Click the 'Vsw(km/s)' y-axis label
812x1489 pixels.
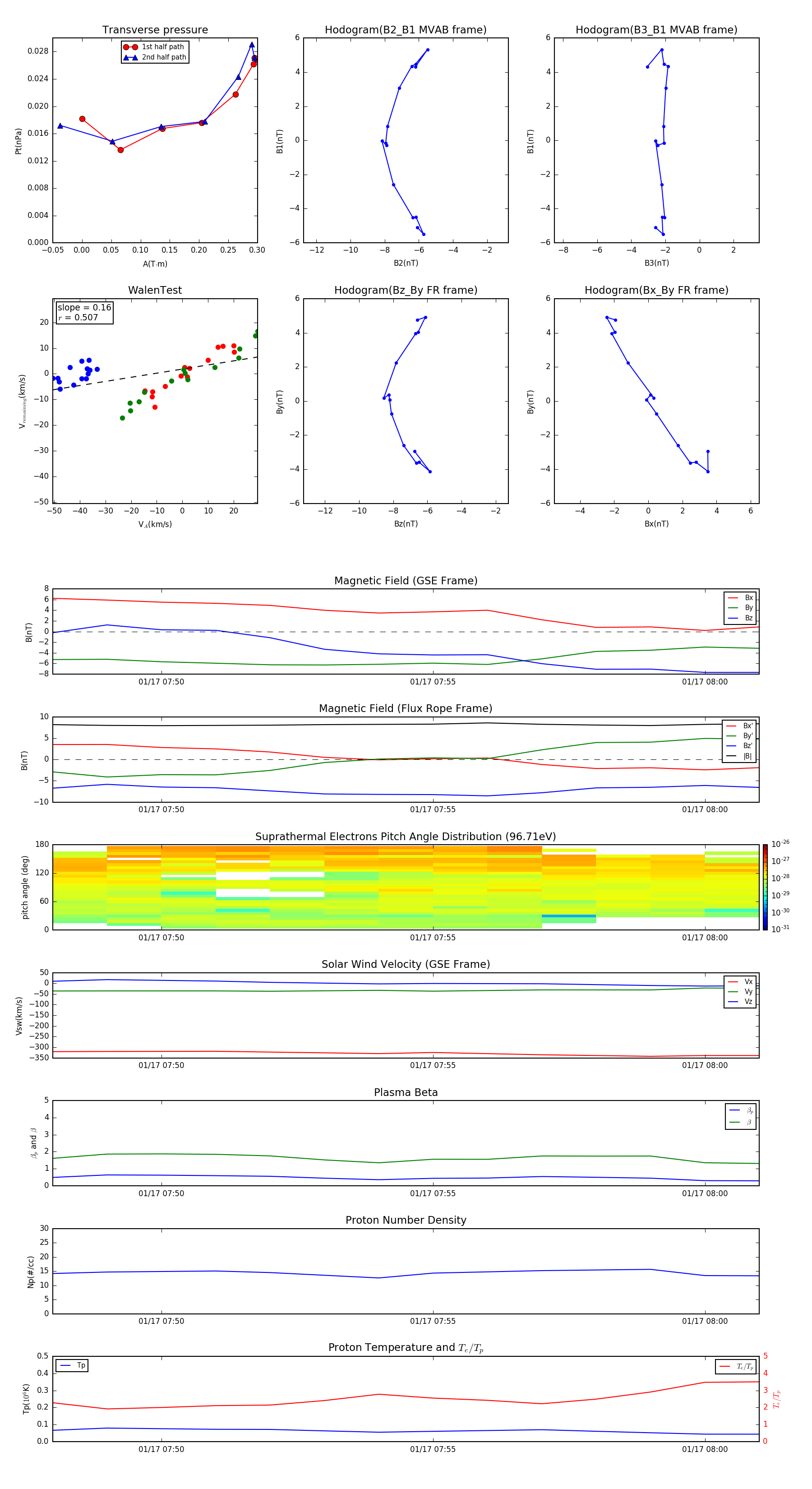18,1016
